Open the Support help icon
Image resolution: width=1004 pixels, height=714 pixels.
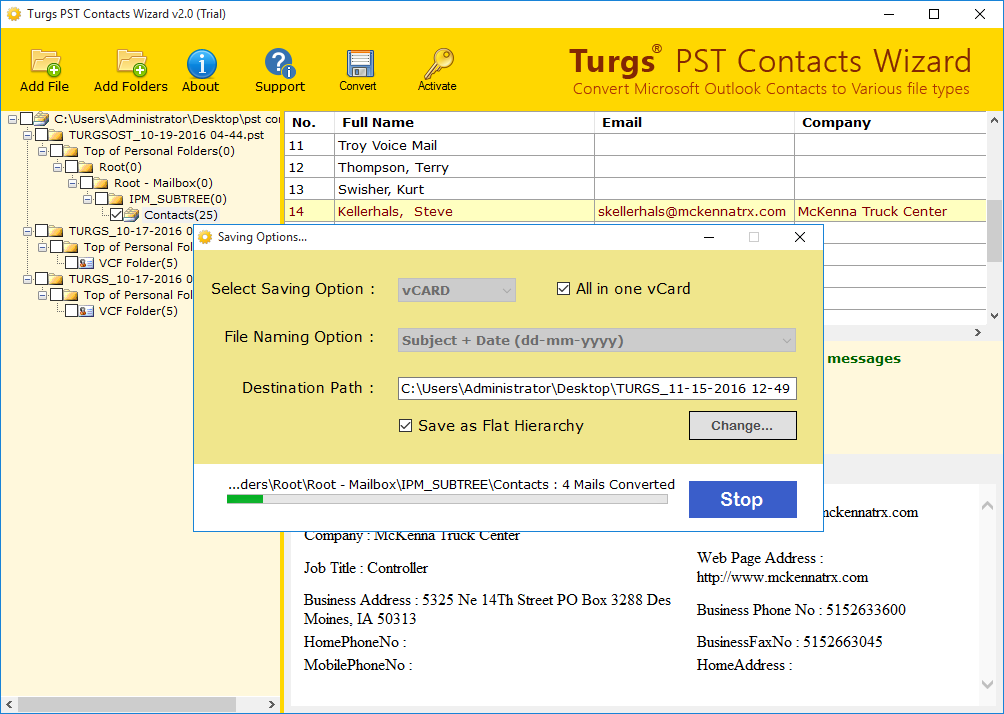(x=280, y=63)
